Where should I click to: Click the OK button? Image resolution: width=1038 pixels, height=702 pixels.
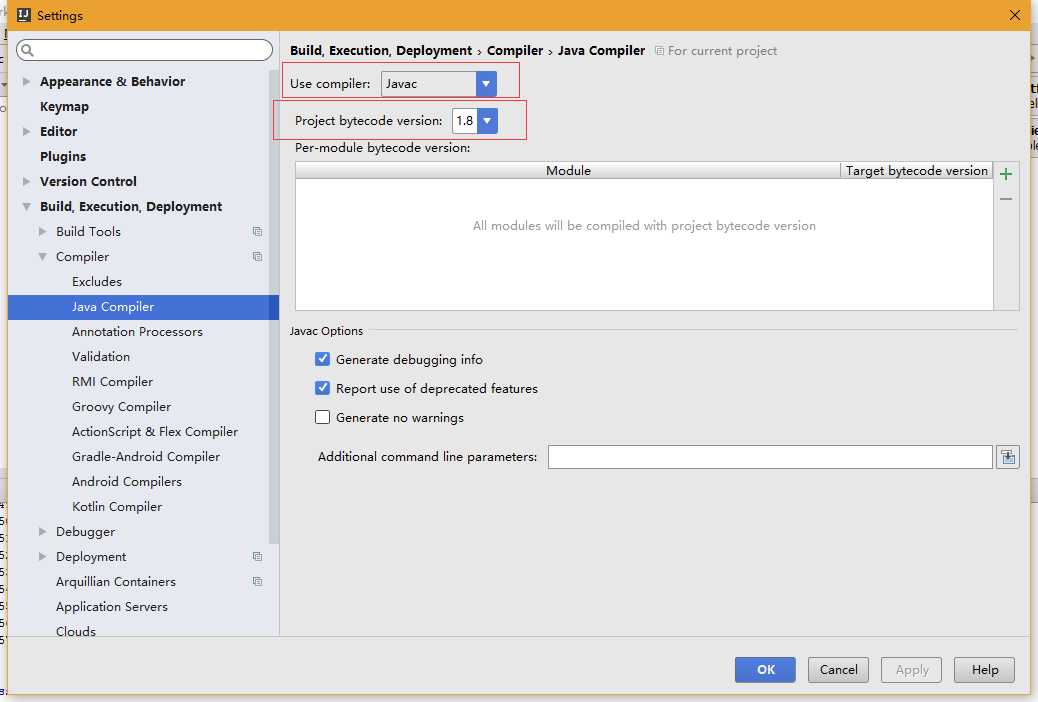(x=765, y=670)
